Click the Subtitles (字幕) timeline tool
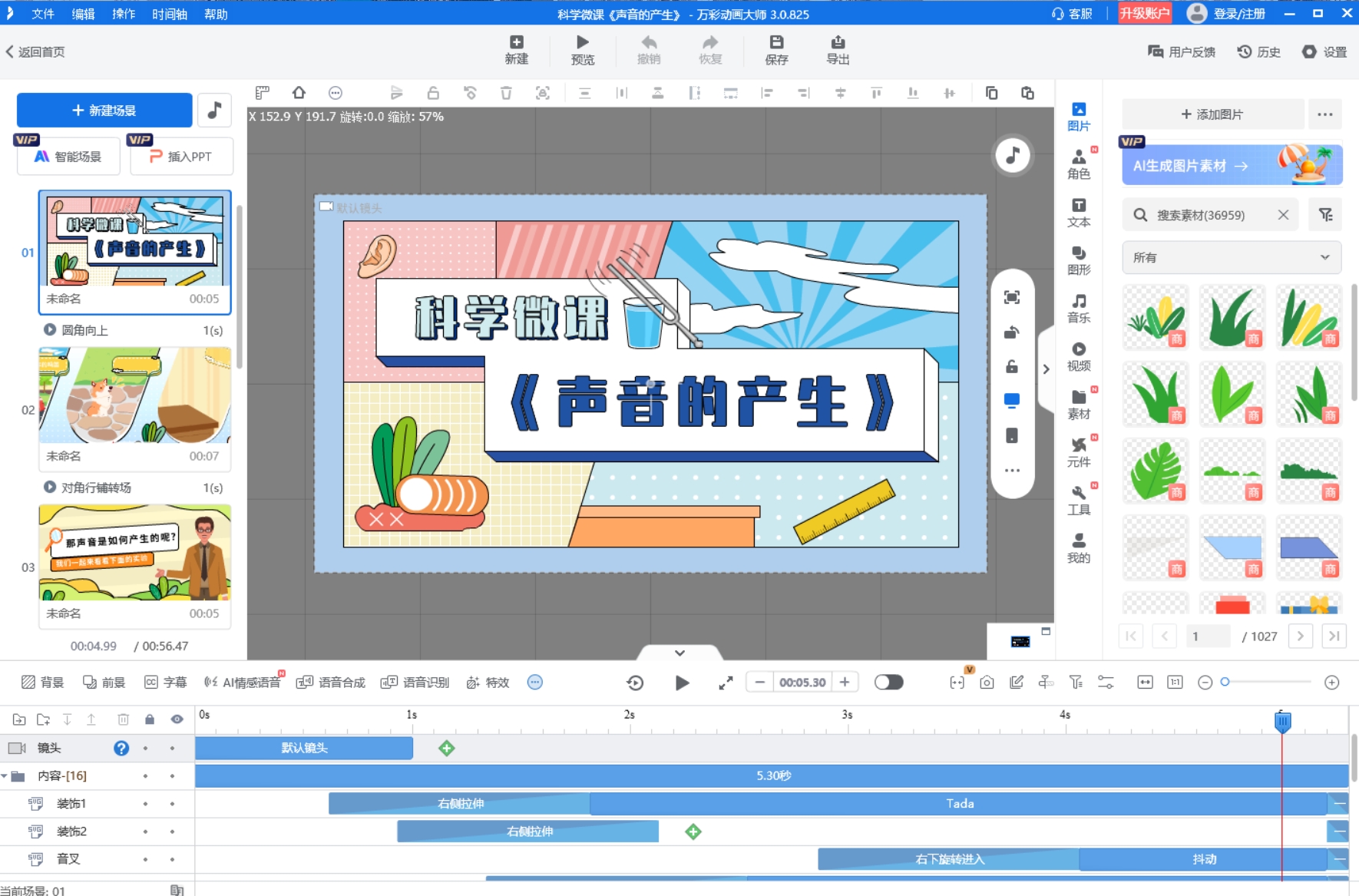1359x896 pixels. 166,683
